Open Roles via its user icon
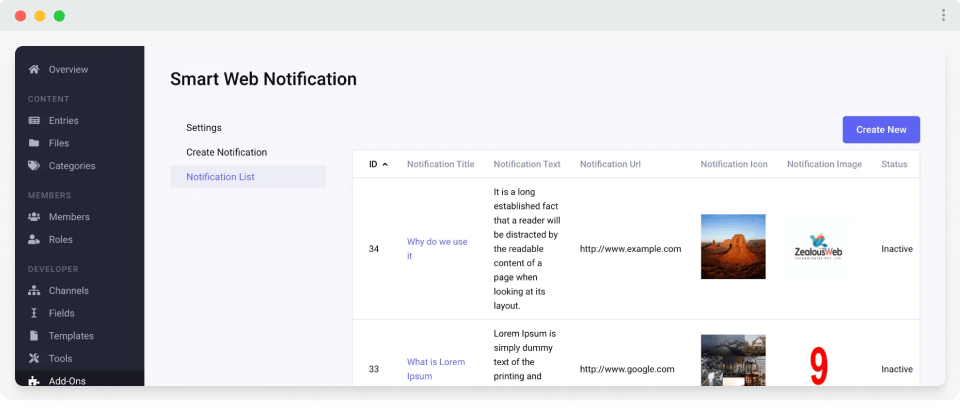 click(34, 240)
